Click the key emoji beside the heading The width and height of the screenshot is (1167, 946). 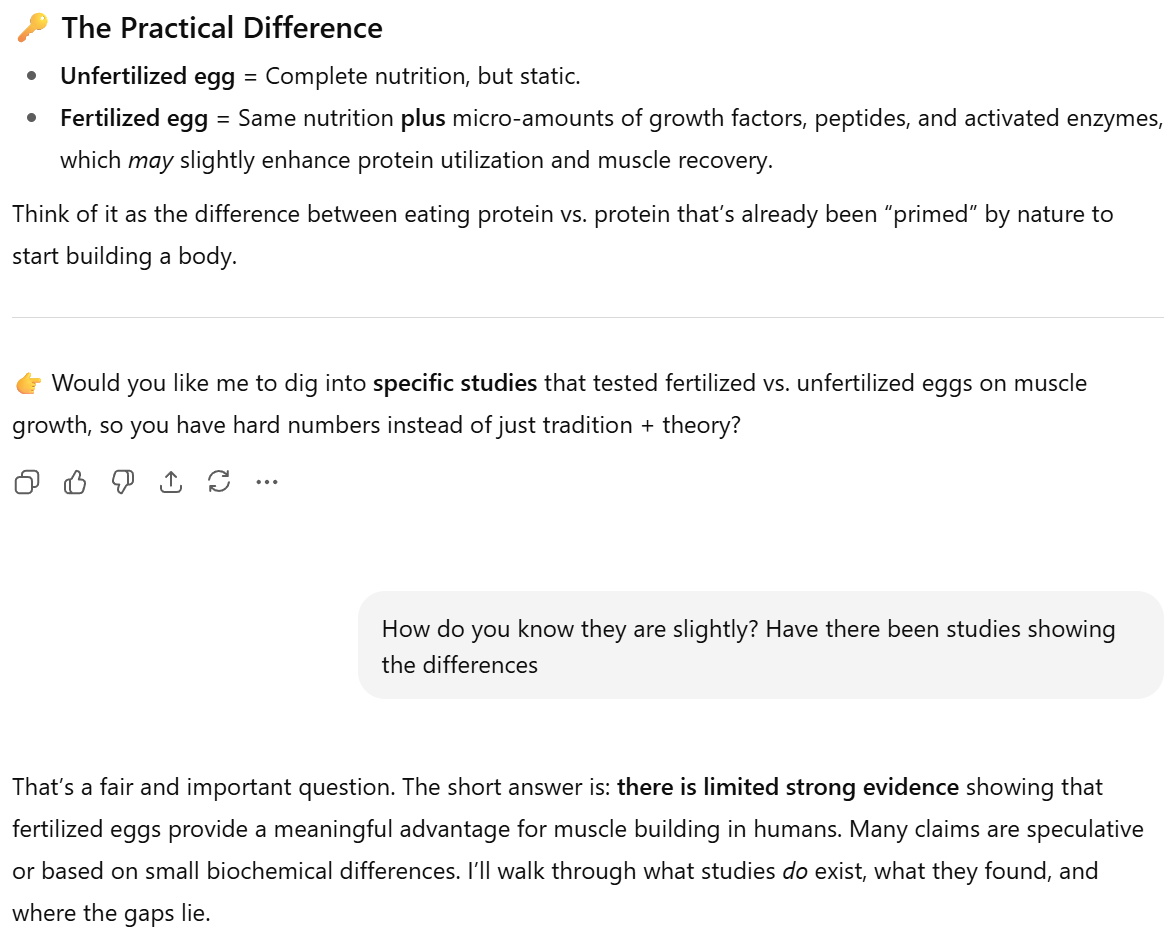click(x=32, y=28)
